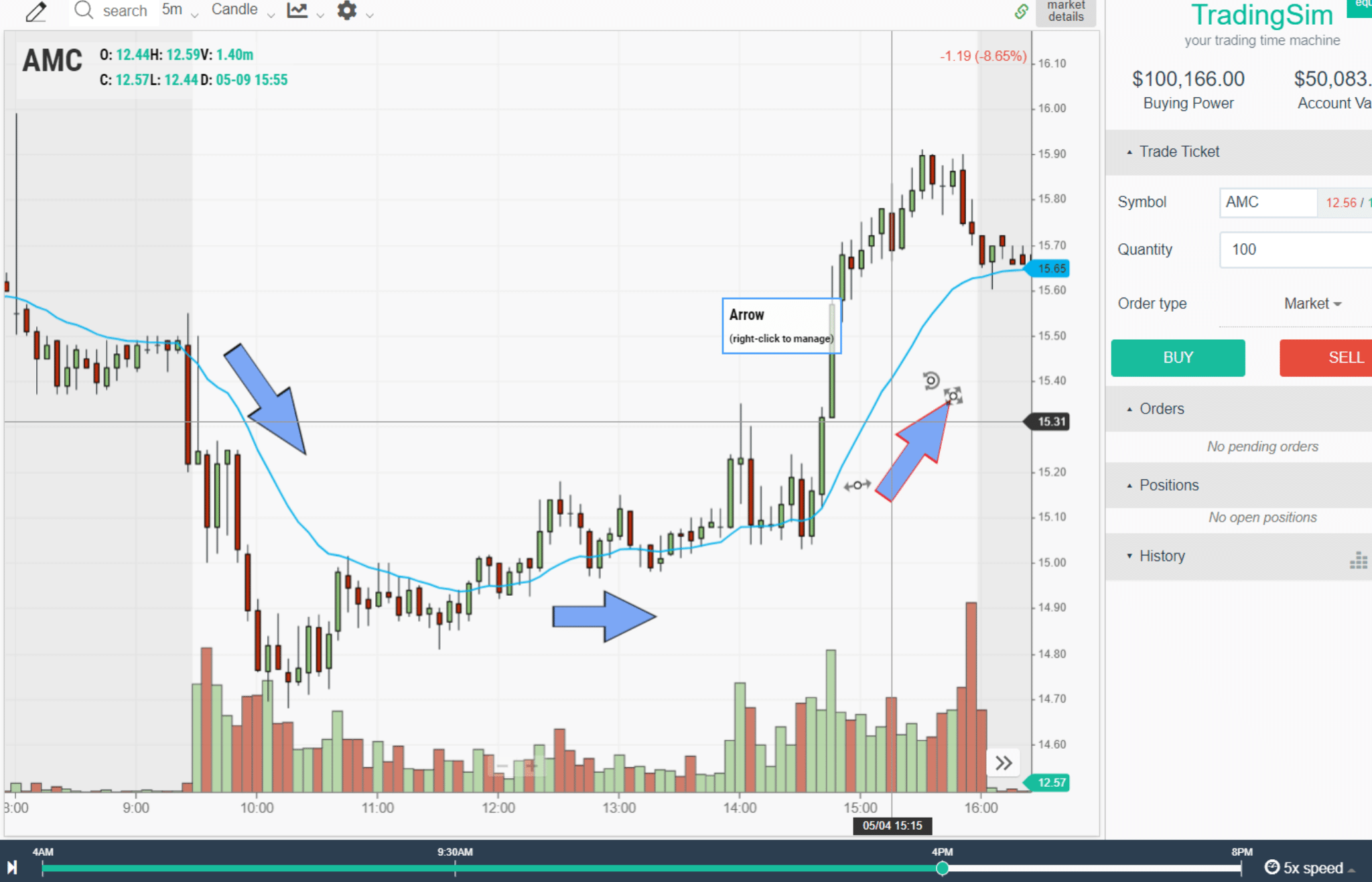Click the 4AM timeline start label

pyautogui.click(x=43, y=852)
